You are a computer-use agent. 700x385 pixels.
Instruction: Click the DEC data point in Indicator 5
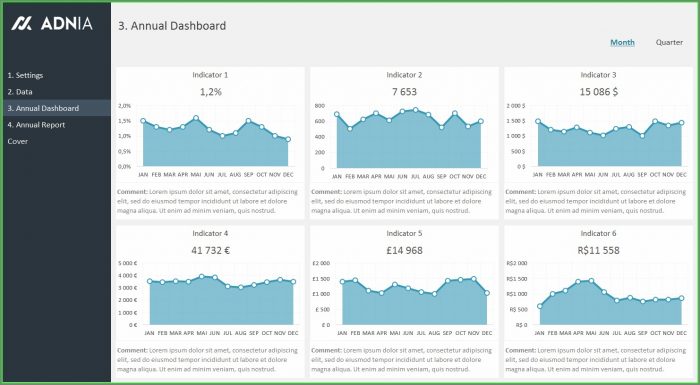point(487,293)
